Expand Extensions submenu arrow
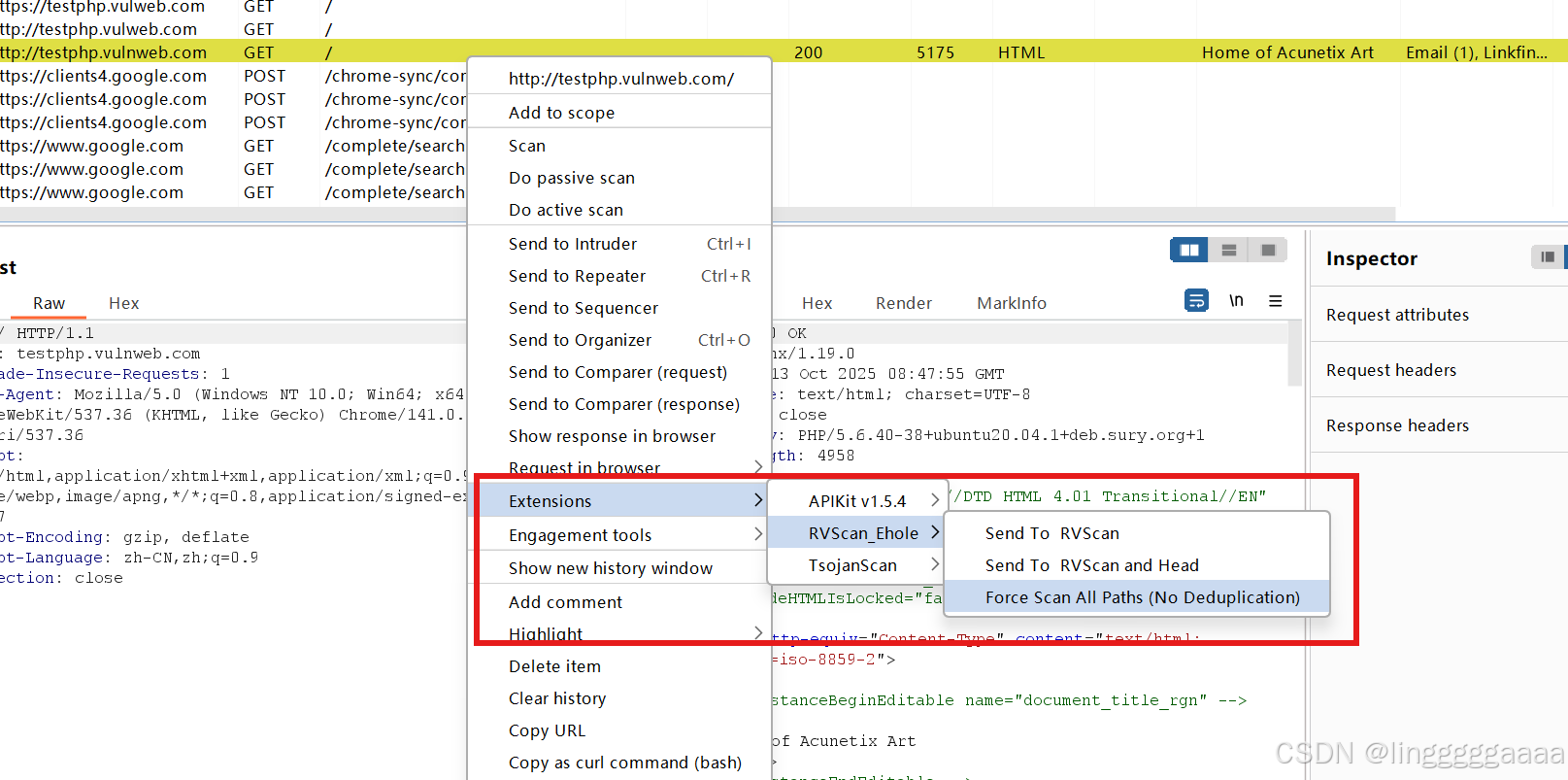The image size is (1568, 780). coord(758,500)
